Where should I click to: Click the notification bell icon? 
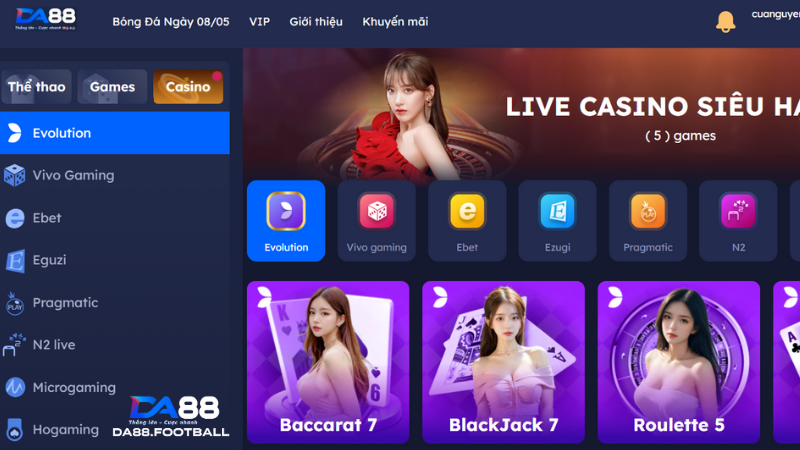click(725, 22)
